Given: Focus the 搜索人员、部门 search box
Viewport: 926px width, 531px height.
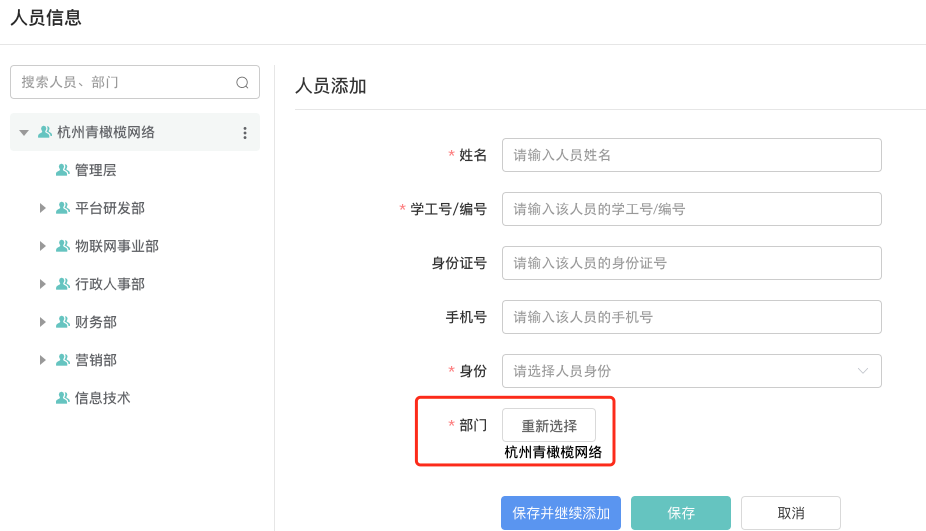Looking at the screenshot, I should pos(135,82).
